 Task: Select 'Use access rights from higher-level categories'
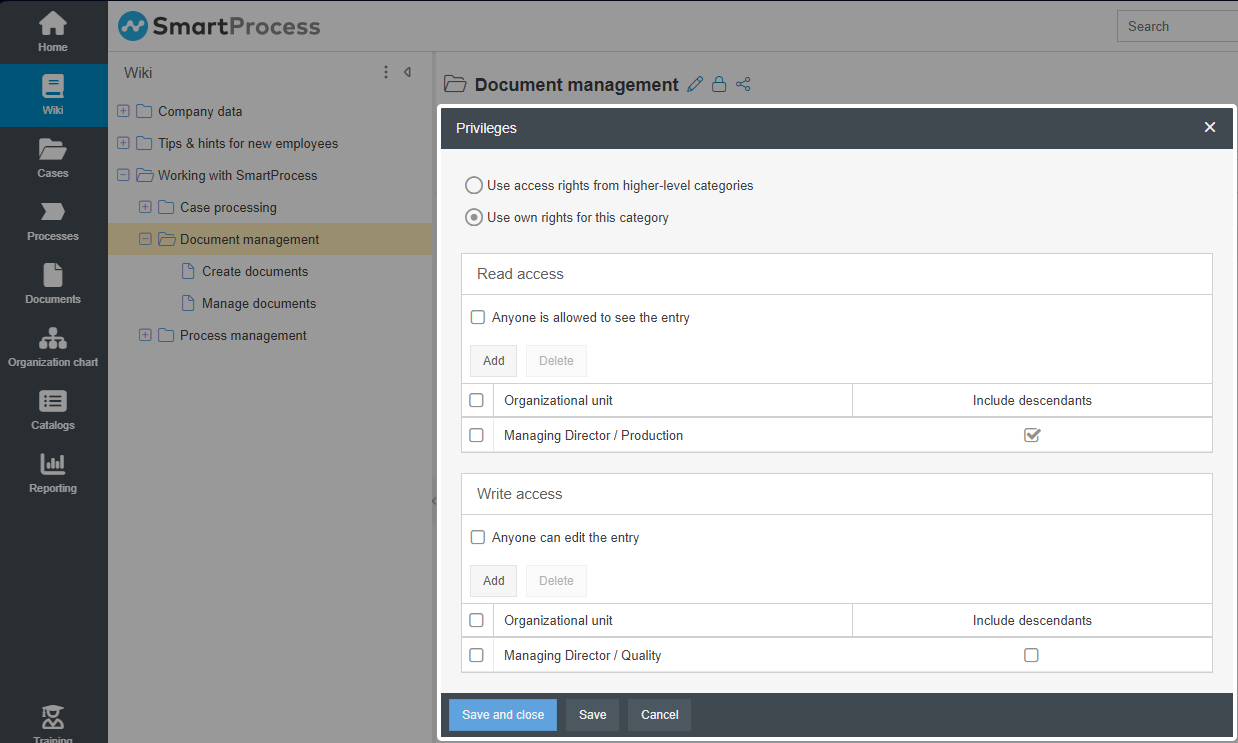[x=474, y=185]
